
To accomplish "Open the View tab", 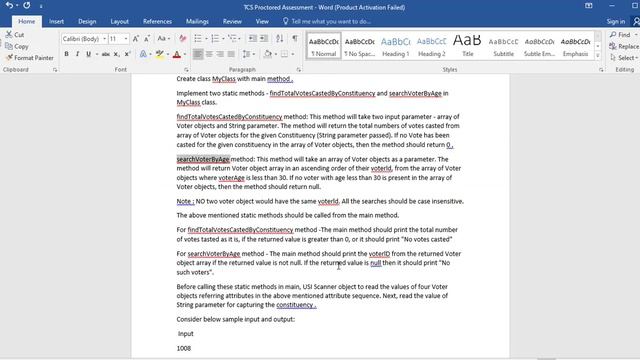I will [262, 21].
